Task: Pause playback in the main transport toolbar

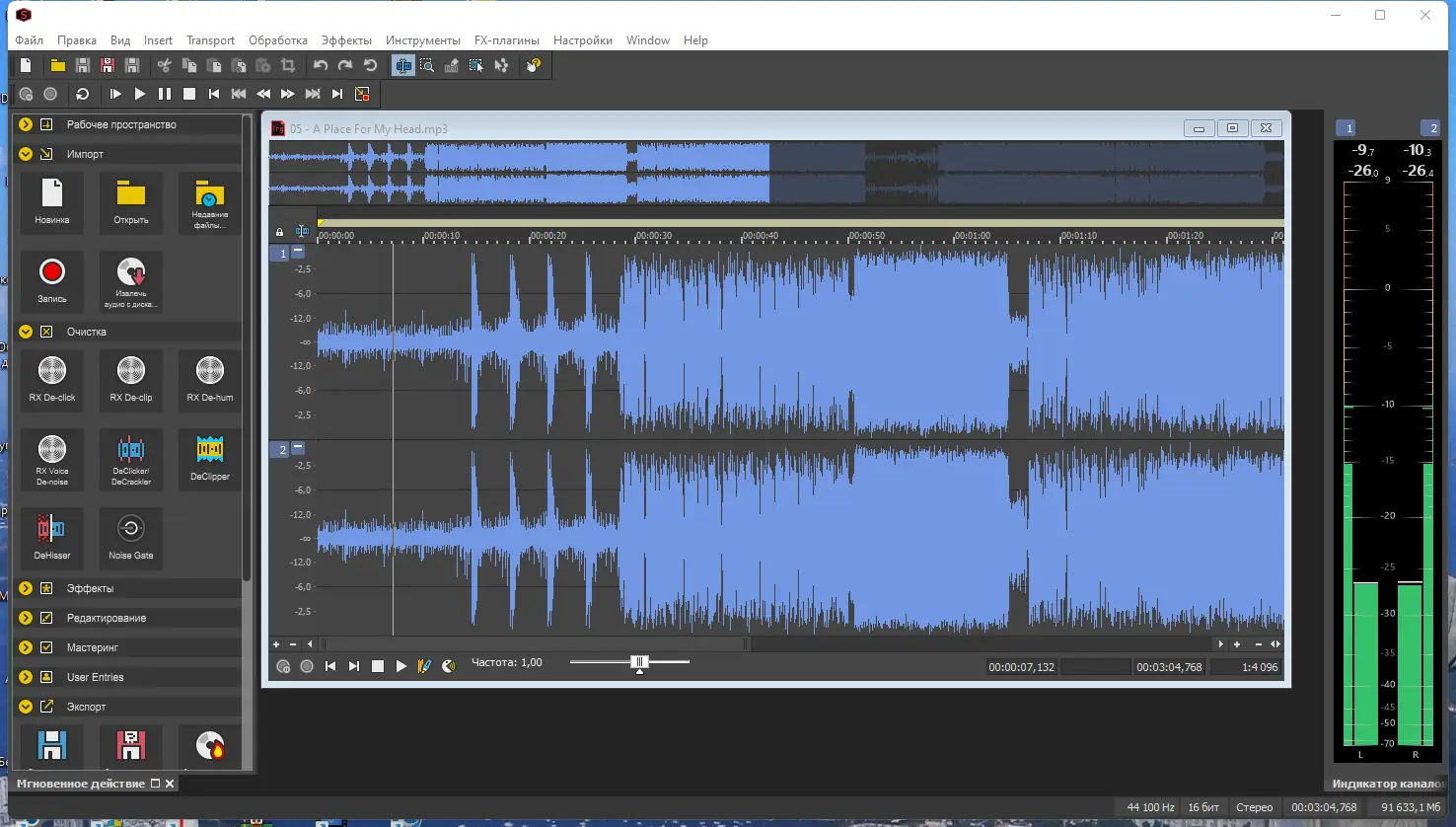Action: coord(165,94)
